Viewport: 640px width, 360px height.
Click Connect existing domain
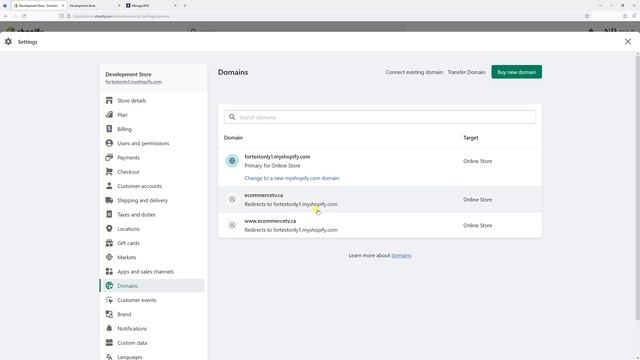(x=414, y=72)
